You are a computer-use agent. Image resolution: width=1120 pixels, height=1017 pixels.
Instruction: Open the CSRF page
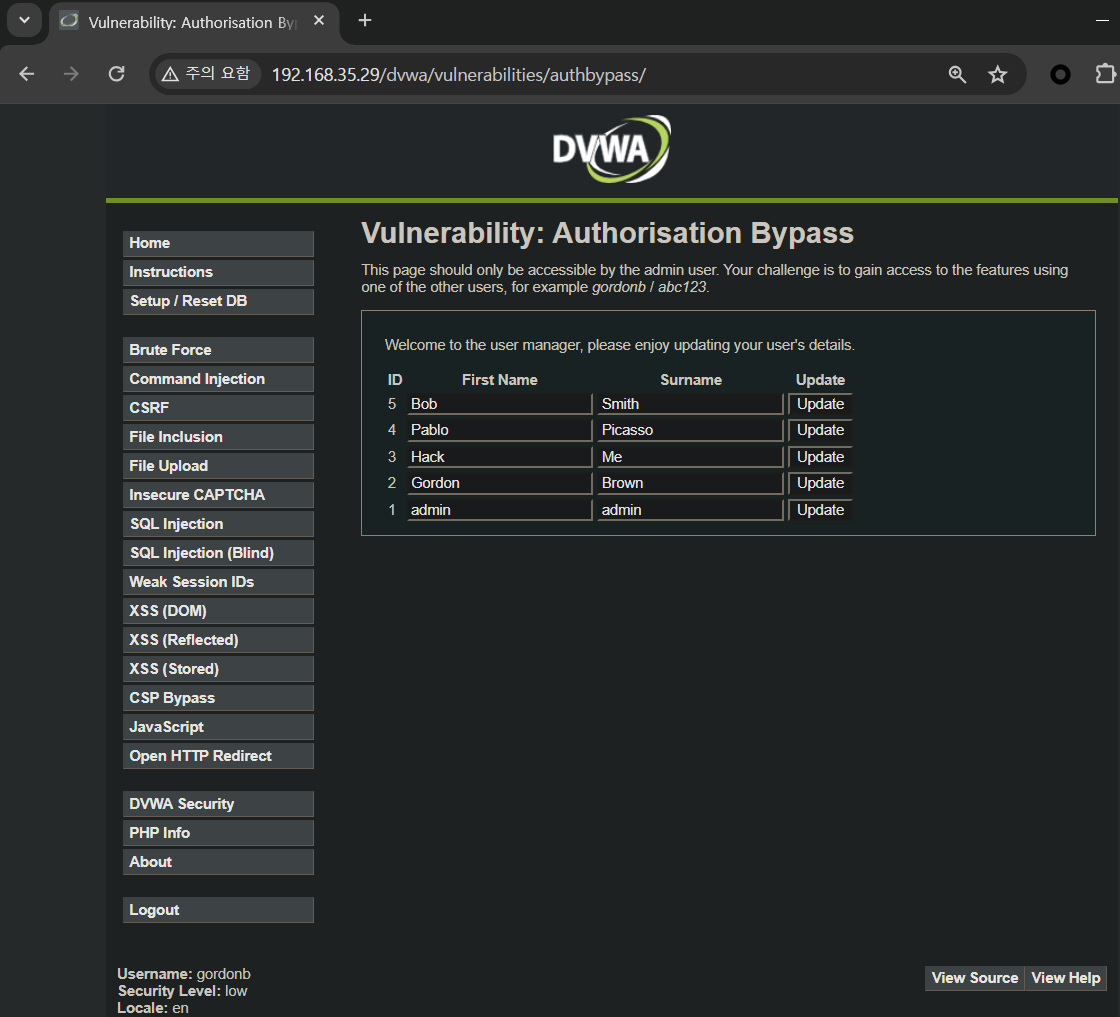pyautogui.click(x=218, y=408)
